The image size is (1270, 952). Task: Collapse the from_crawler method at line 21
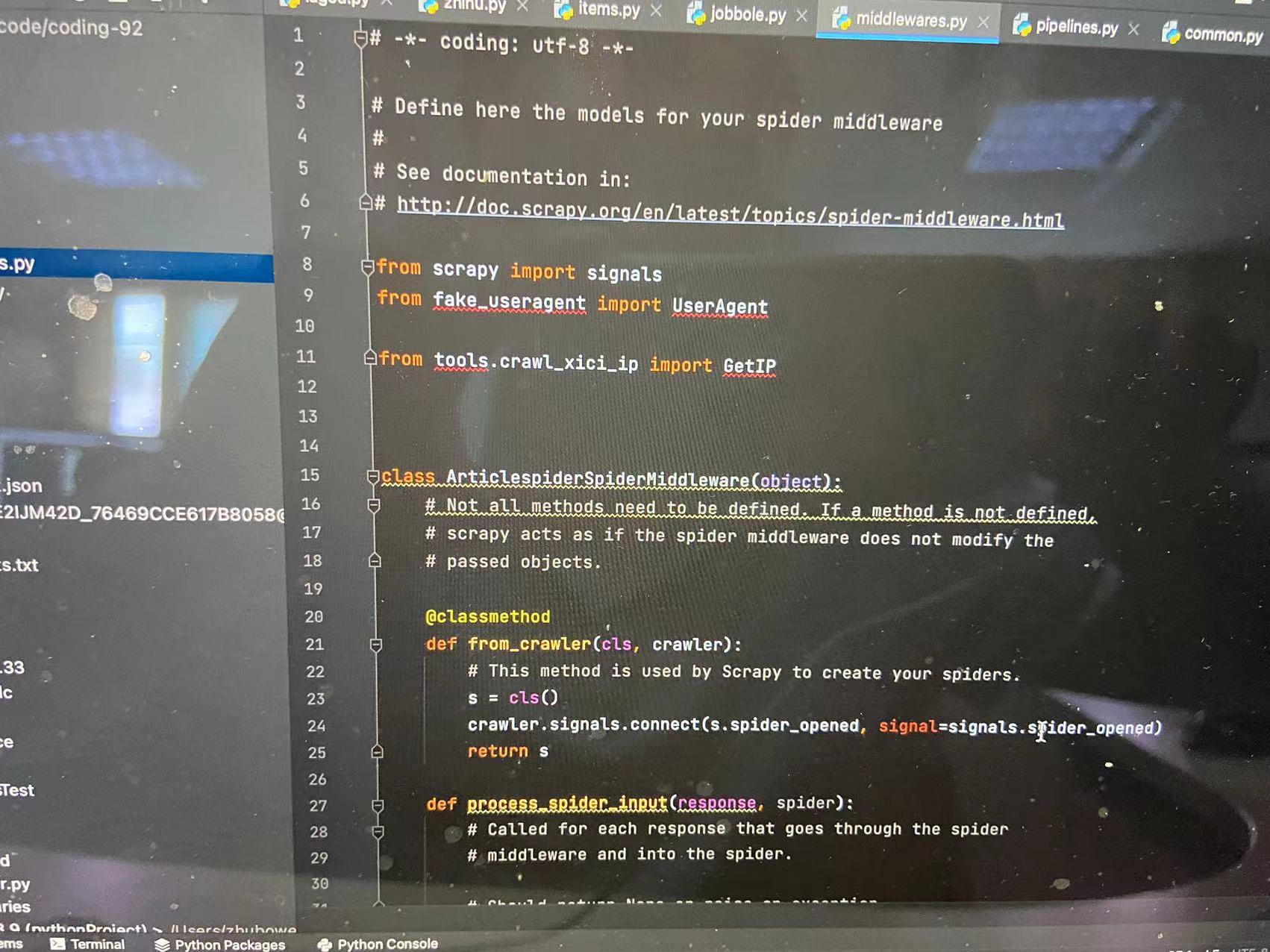[376, 644]
